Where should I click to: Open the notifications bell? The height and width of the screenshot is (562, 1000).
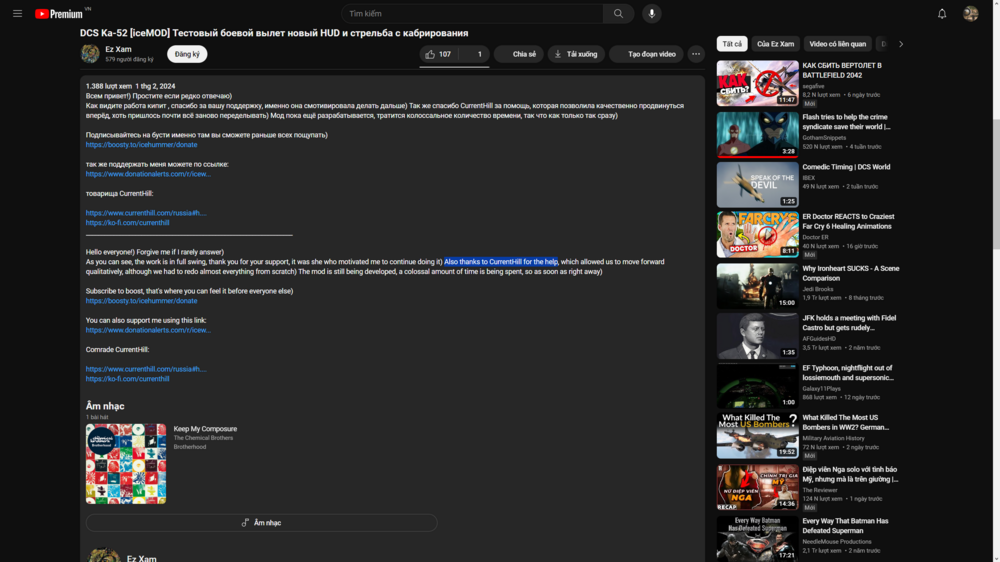click(x=941, y=13)
